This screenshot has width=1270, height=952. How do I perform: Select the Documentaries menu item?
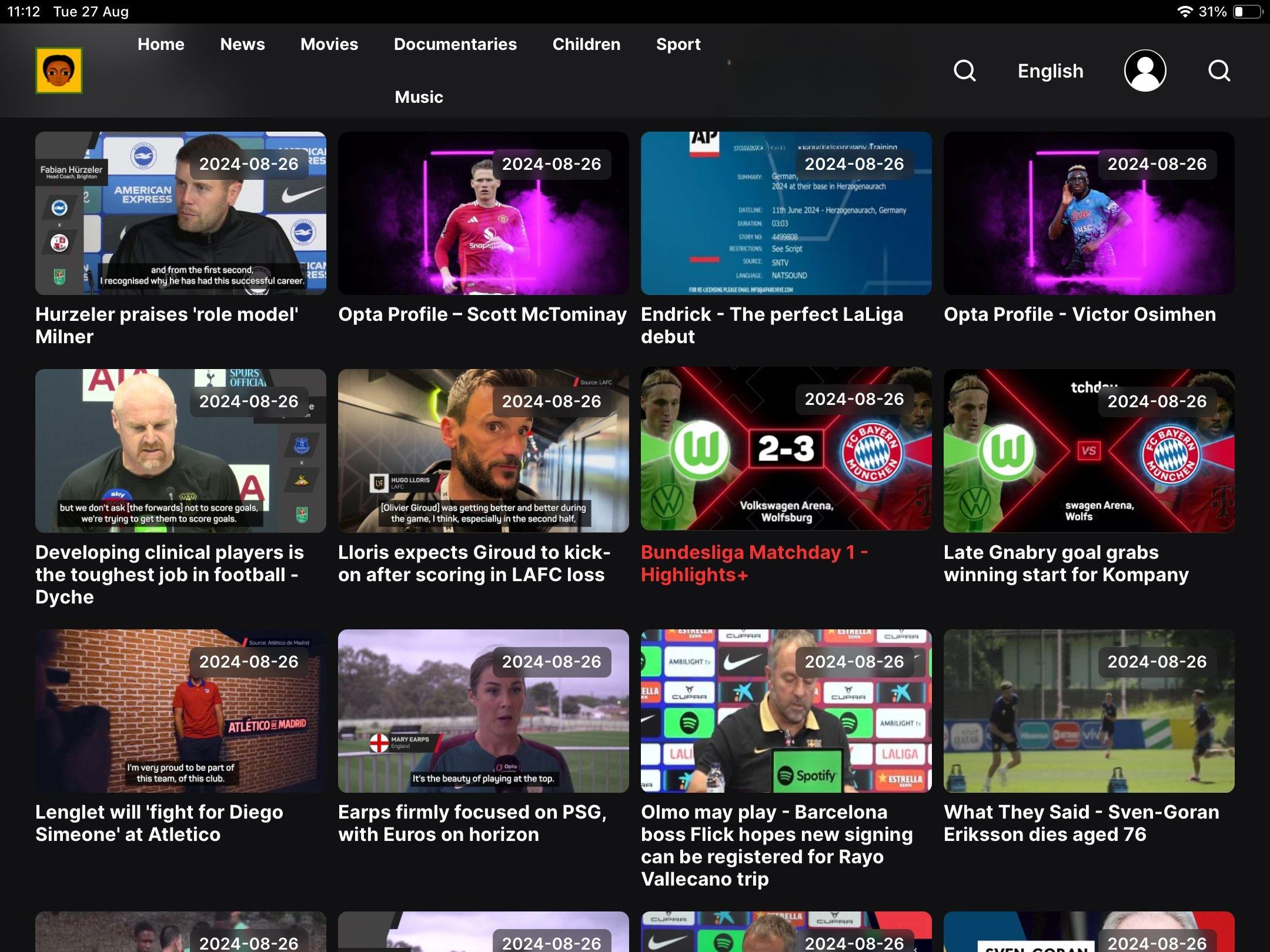click(455, 44)
